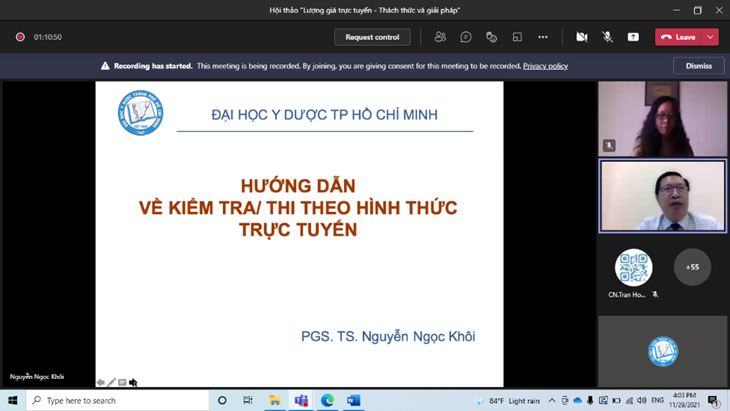Switch ENG input language indicator
This screenshot has width=730, height=411.
pyautogui.click(x=657, y=400)
